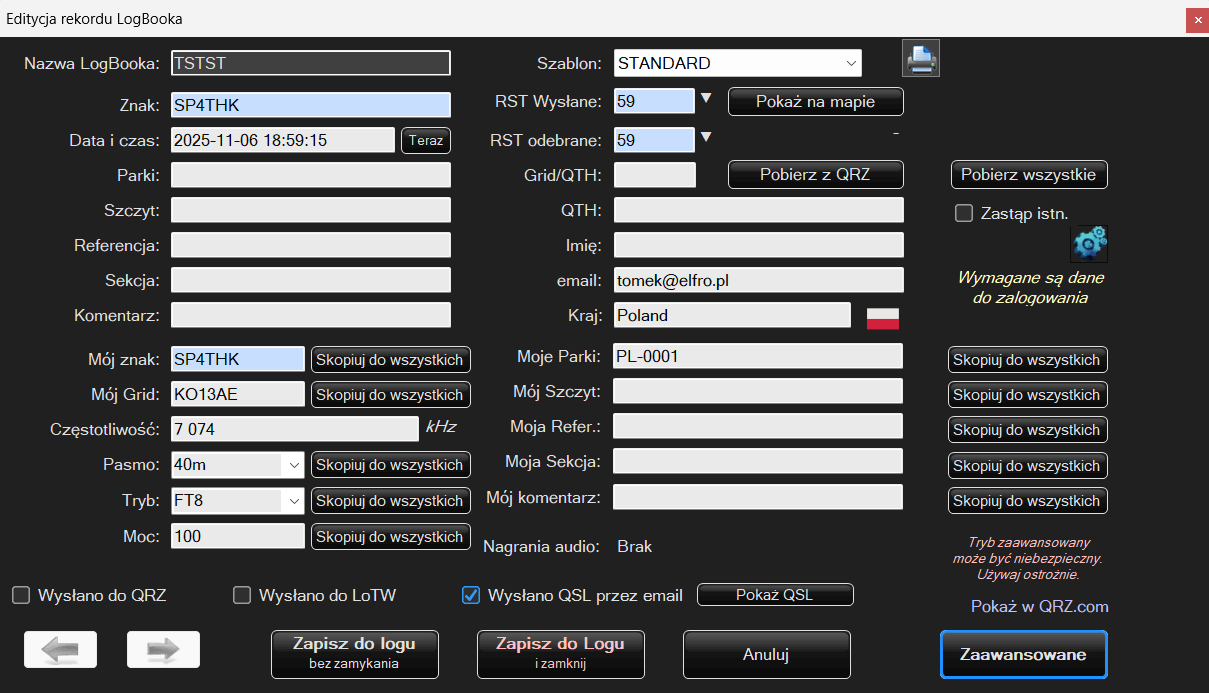Open the gear settings icon for login data
1209x693 pixels.
tap(1088, 243)
